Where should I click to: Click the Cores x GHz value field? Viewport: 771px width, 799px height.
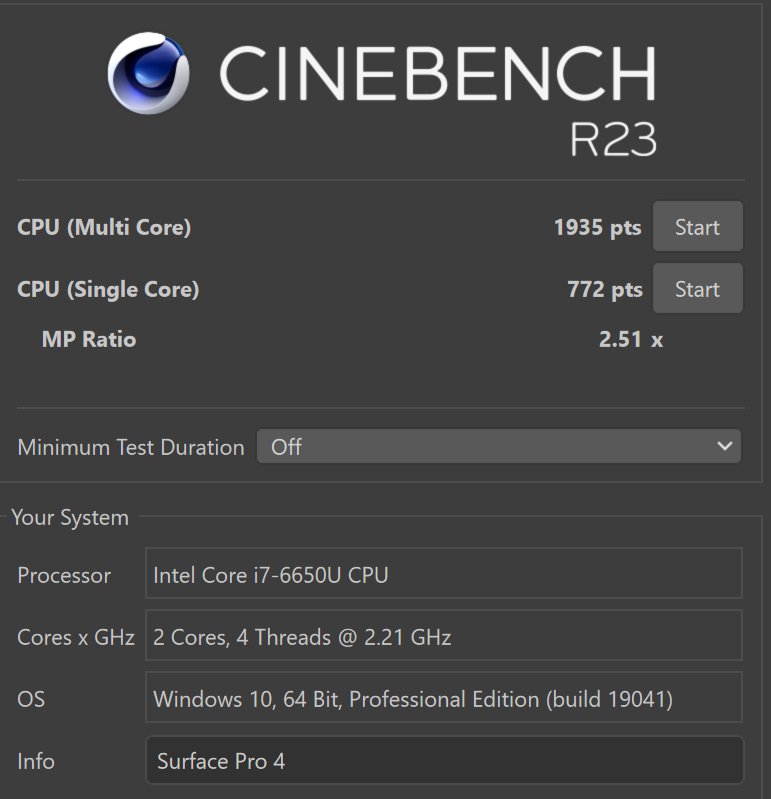point(444,635)
